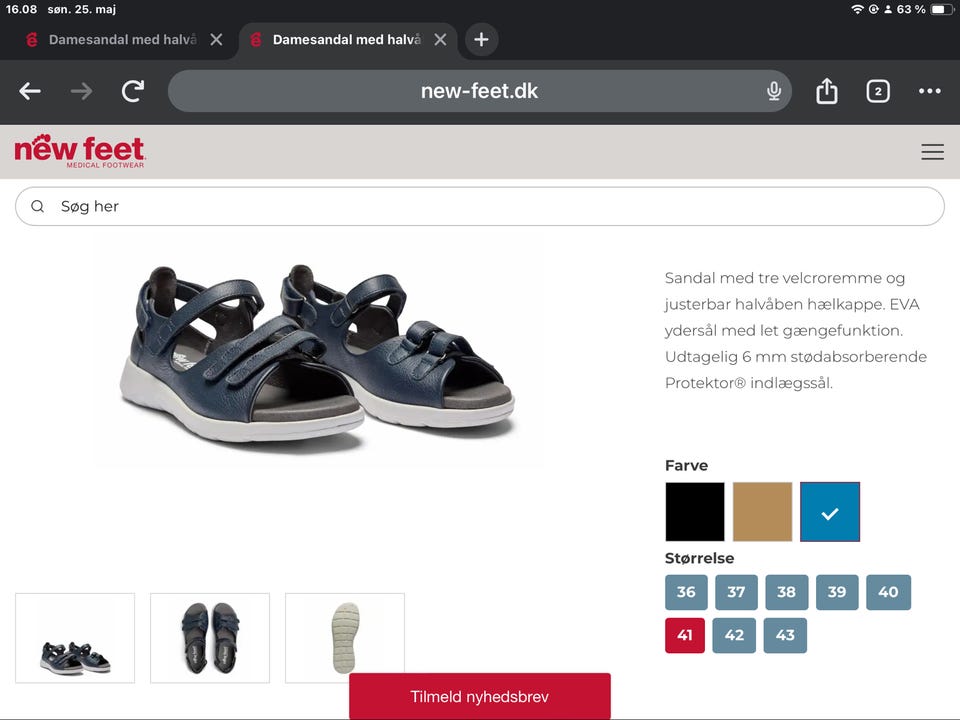Open the share sheet icon
Screen dimensions: 960x720
827,91
